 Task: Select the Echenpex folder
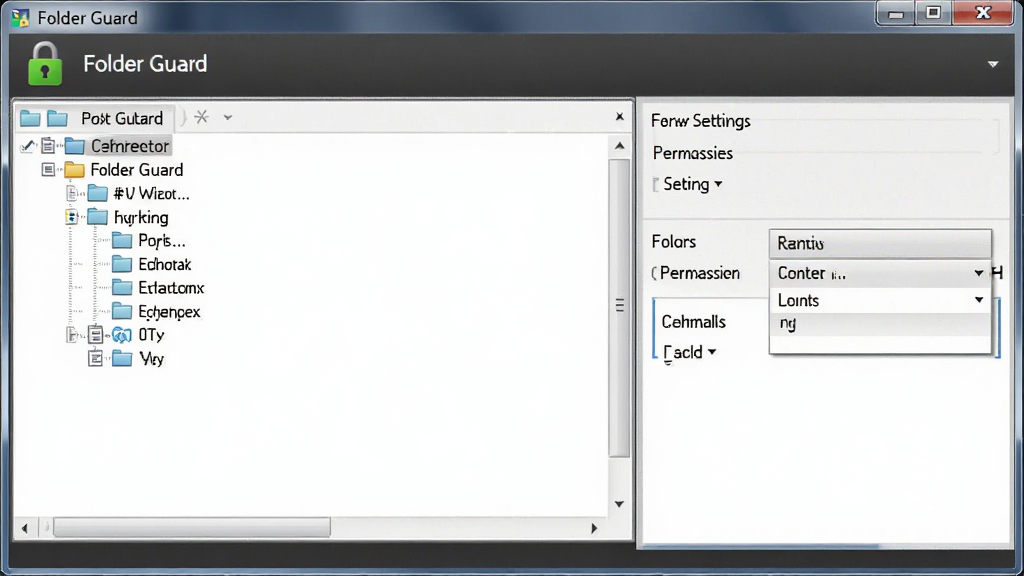coord(169,312)
